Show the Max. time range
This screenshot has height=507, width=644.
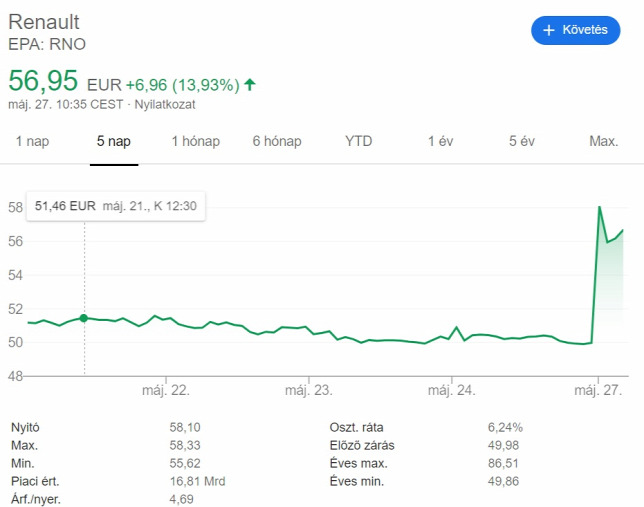[x=603, y=141]
